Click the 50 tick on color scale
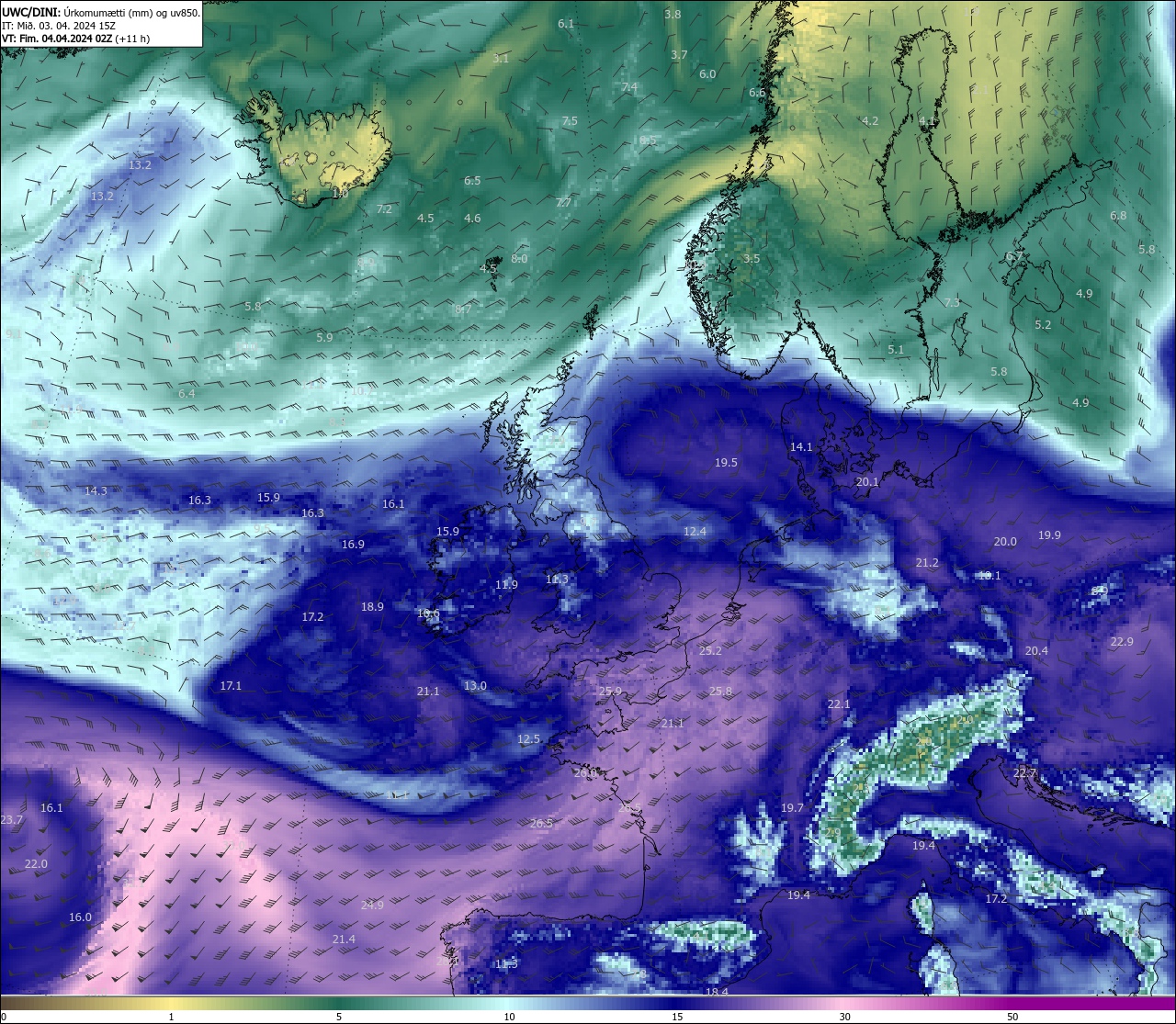 [x=1012, y=1017]
